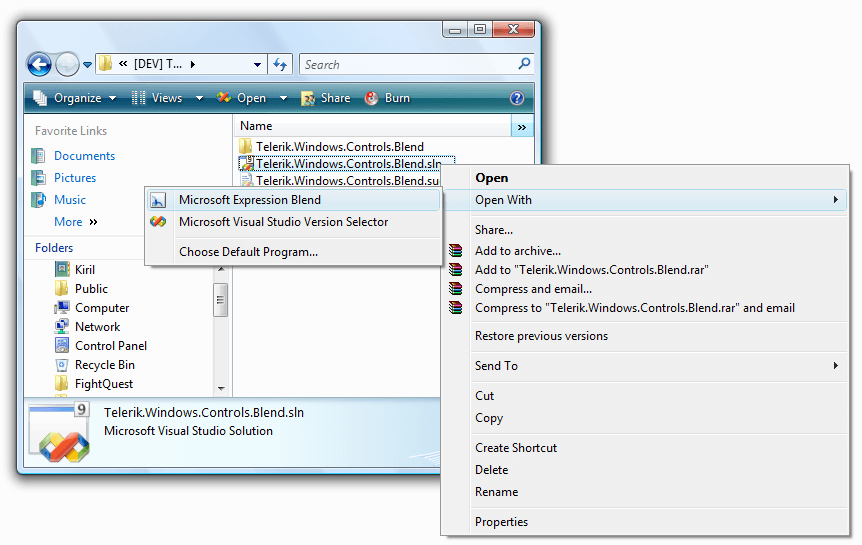Screen dimensions: 862x545
Task: Click the Computer icon in folder tree
Action: (x=62, y=307)
